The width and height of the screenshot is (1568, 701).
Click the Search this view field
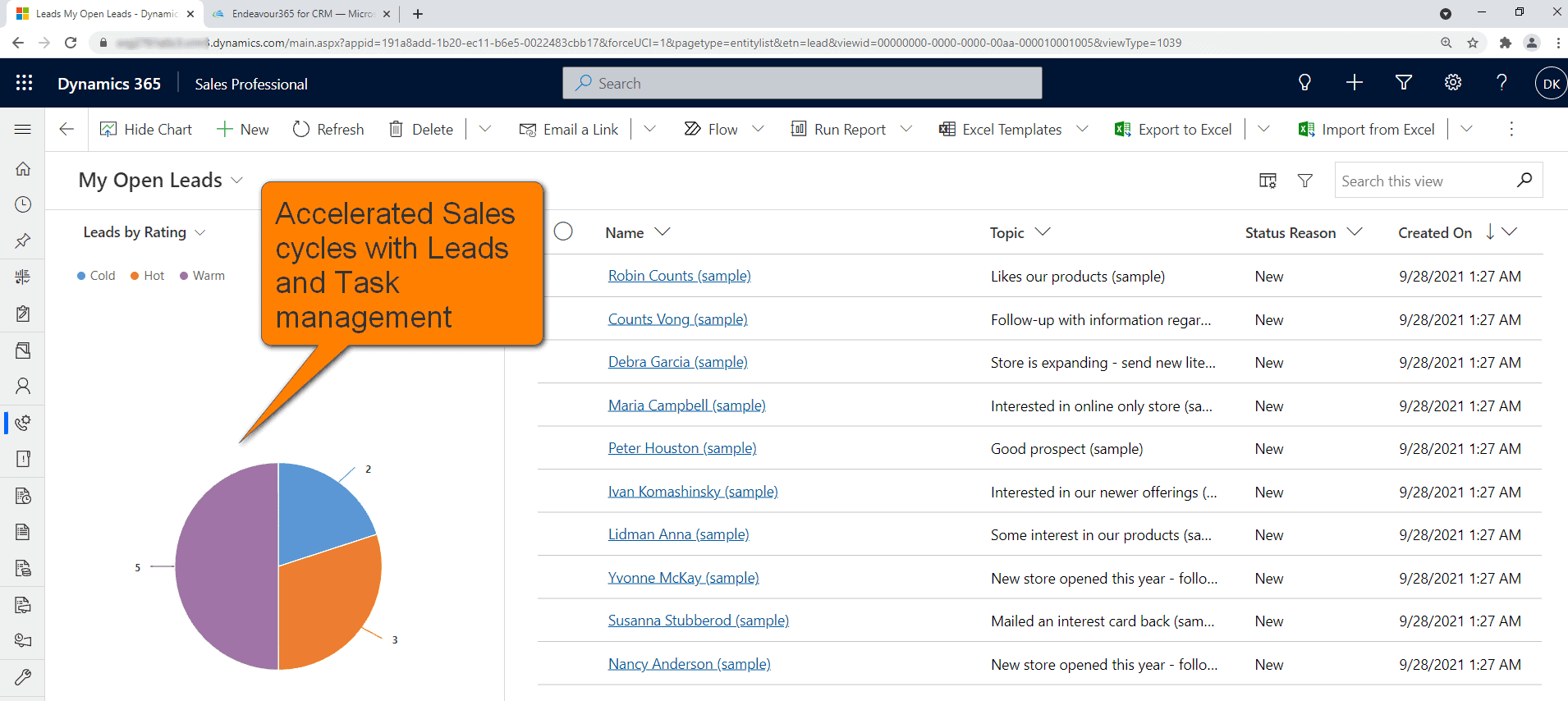1425,181
